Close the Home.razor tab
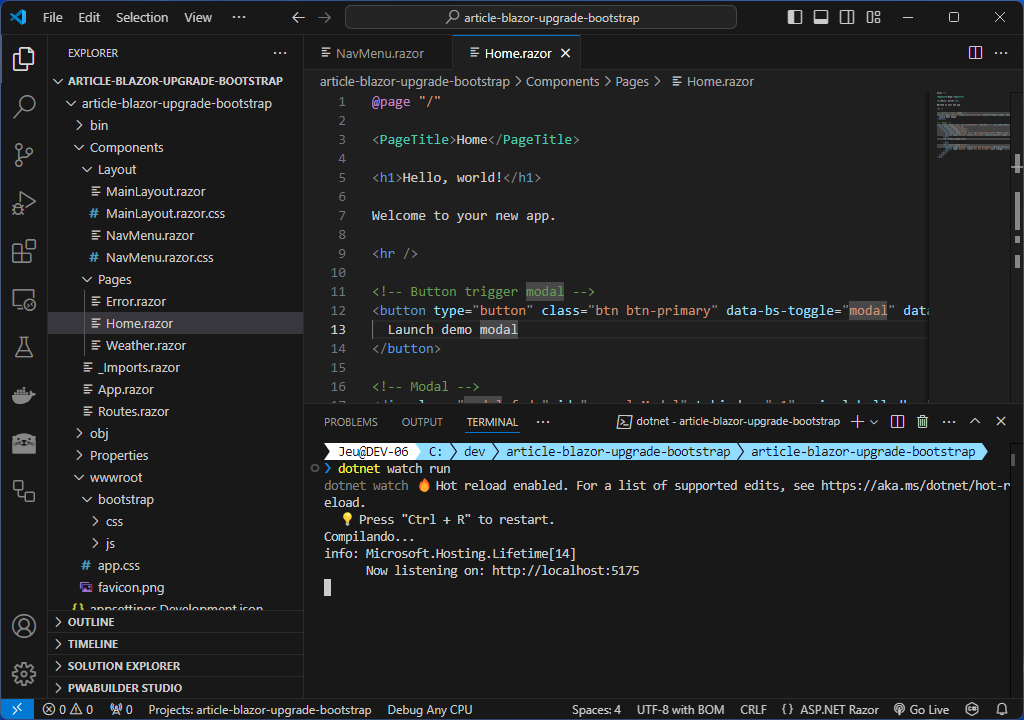 566,54
